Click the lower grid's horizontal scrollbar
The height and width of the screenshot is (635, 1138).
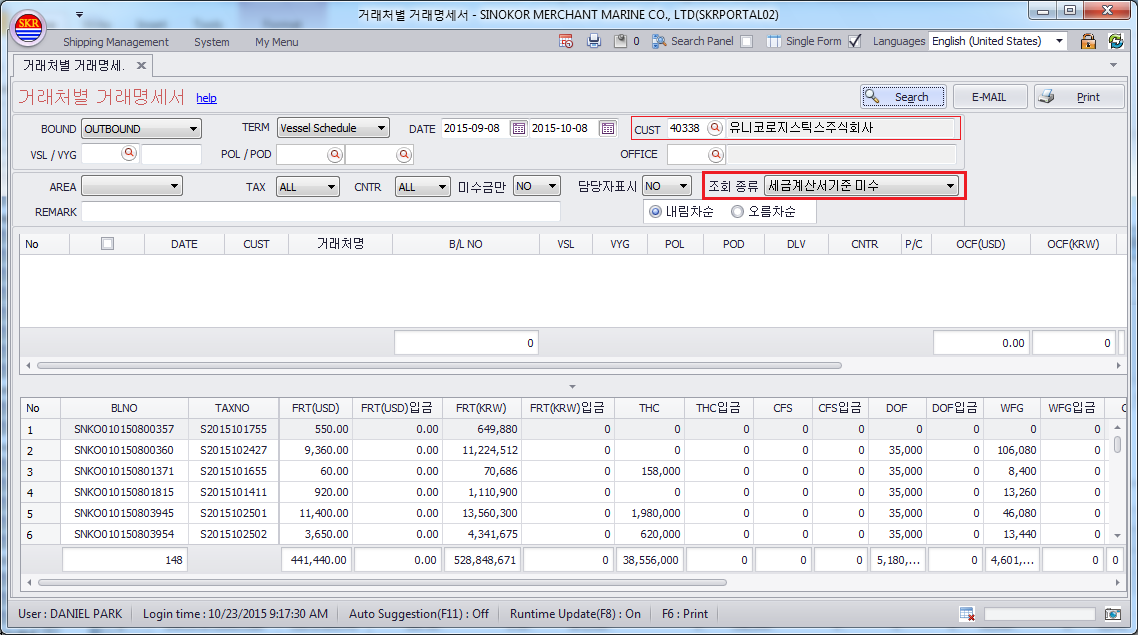[382, 583]
